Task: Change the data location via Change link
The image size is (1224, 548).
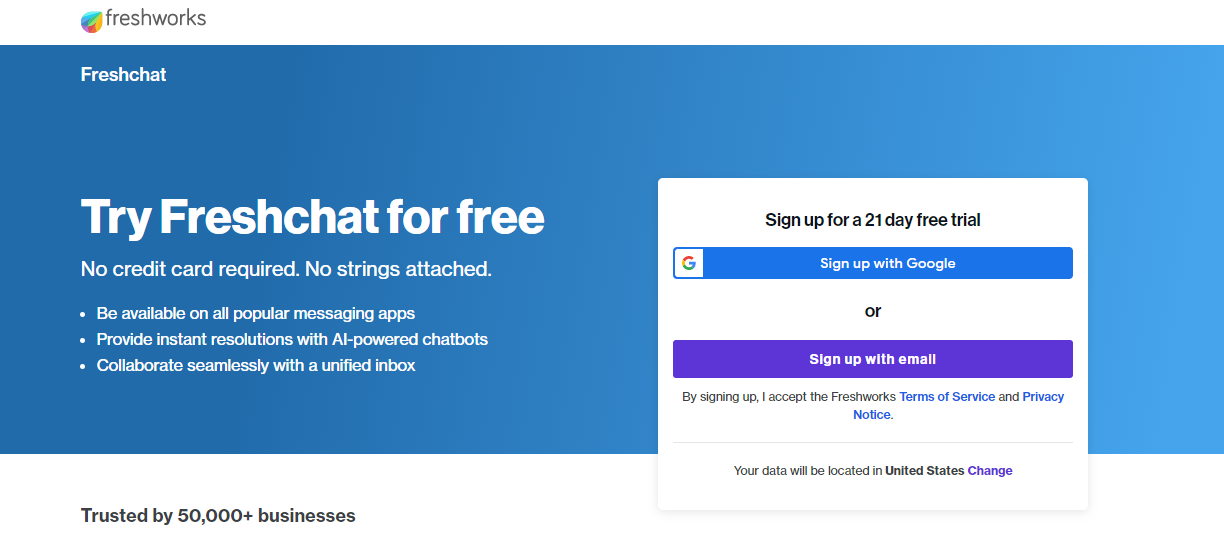Action: click(990, 471)
